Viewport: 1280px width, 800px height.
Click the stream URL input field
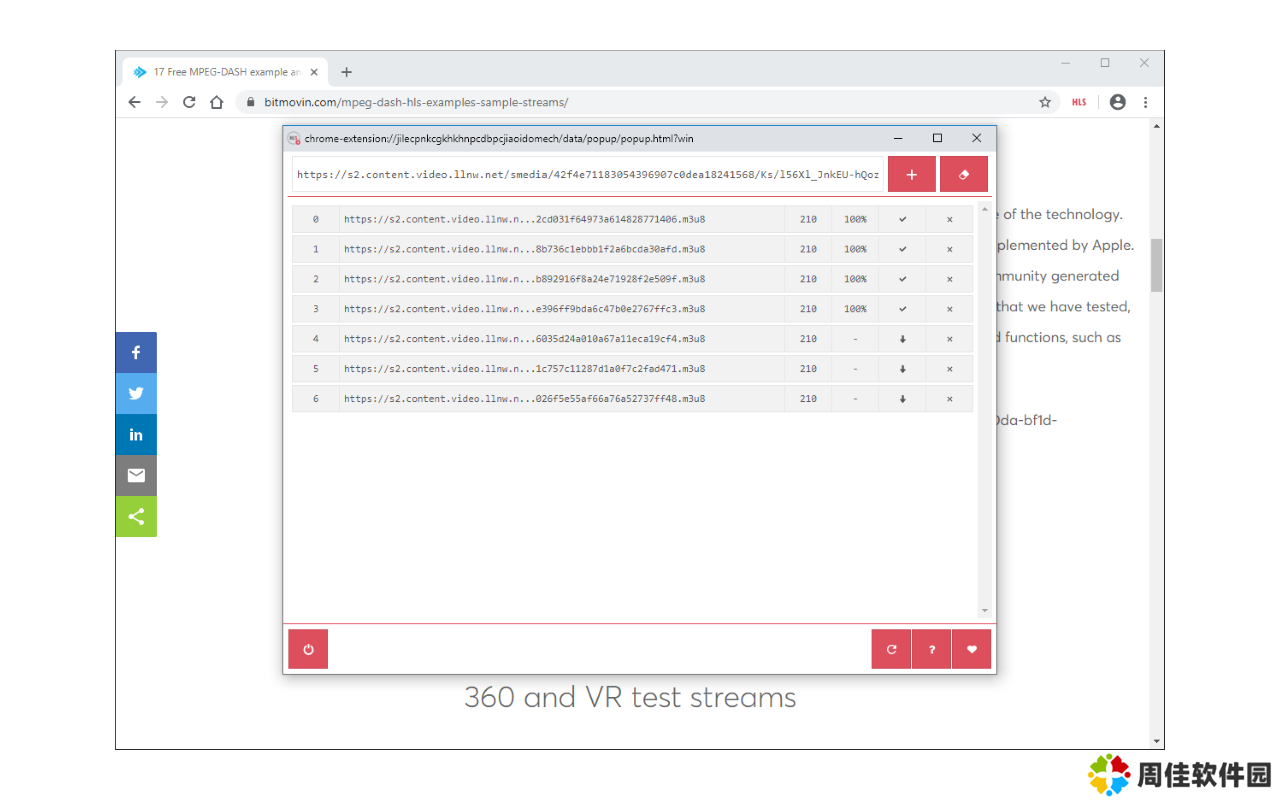coord(588,174)
